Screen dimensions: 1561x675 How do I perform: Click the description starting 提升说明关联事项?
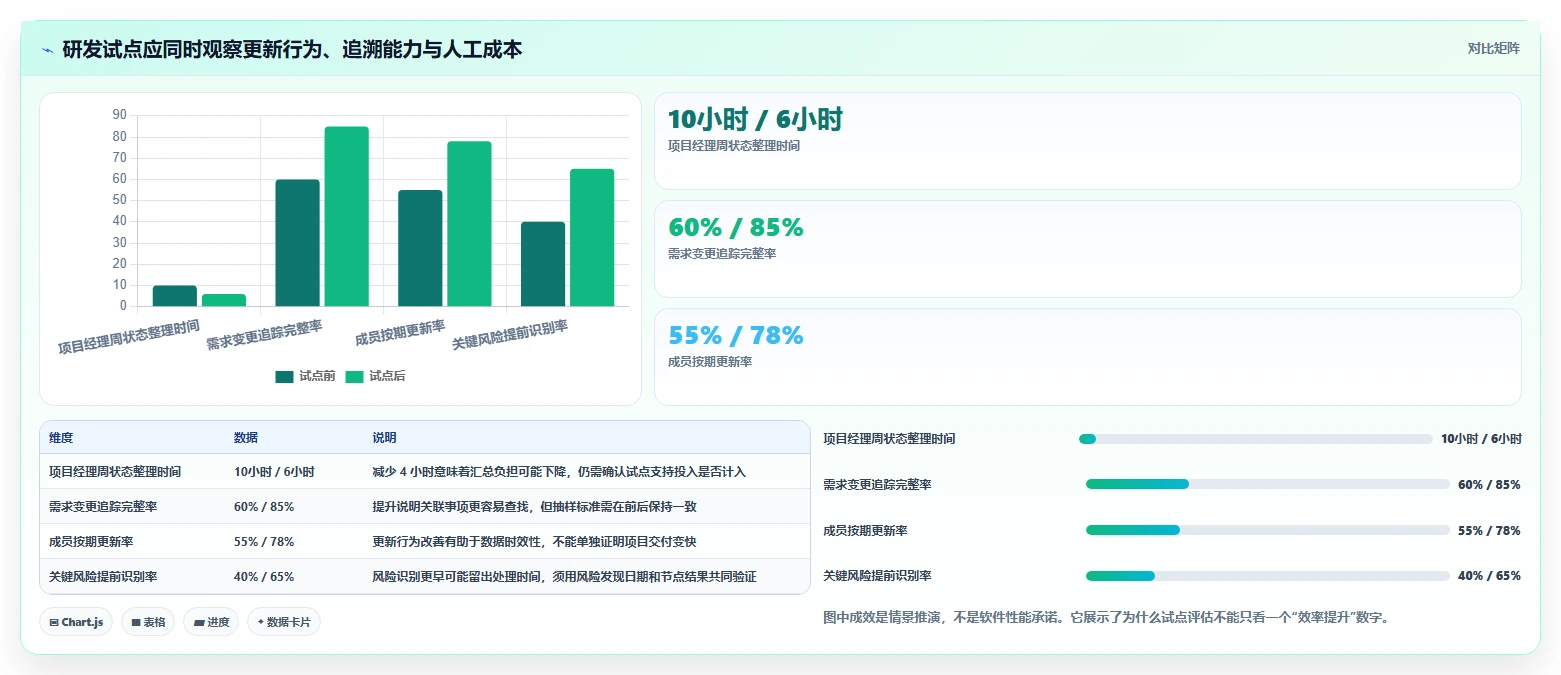(x=534, y=507)
